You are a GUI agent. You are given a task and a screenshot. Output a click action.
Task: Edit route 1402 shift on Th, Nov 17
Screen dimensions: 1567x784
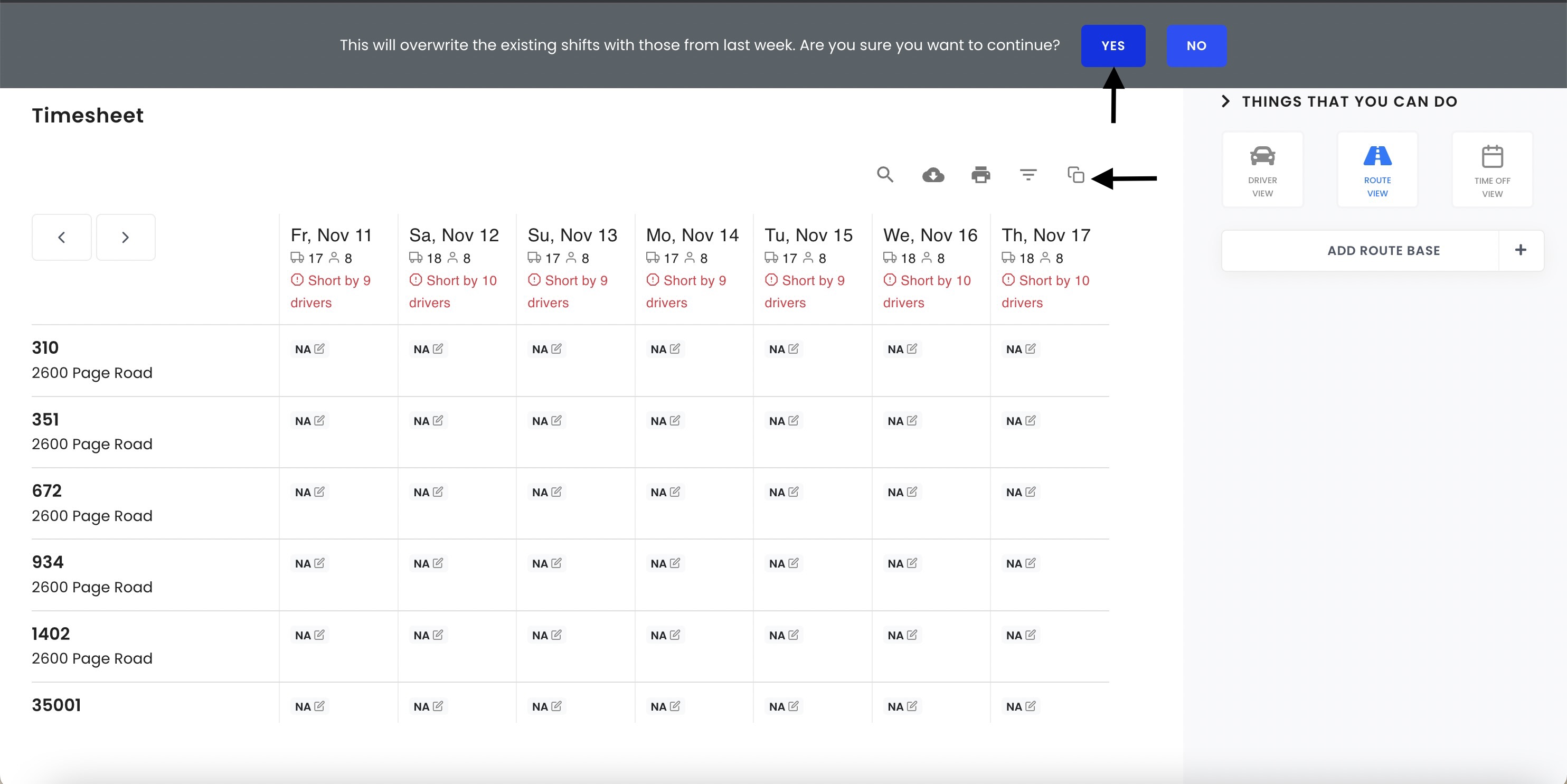[x=1030, y=635]
